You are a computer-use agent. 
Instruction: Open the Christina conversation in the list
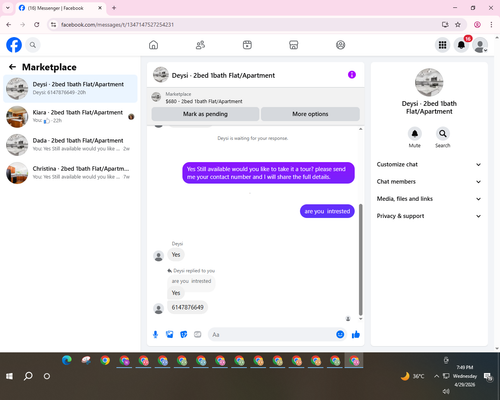pos(70,173)
